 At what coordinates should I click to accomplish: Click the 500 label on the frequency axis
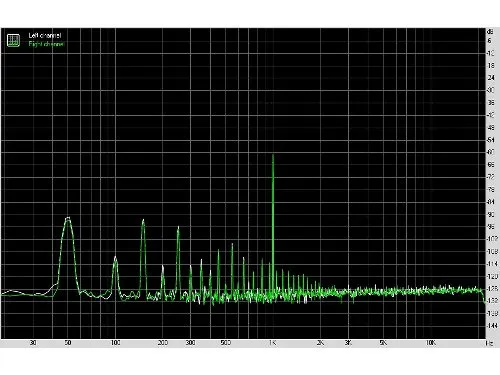[x=226, y=343]
